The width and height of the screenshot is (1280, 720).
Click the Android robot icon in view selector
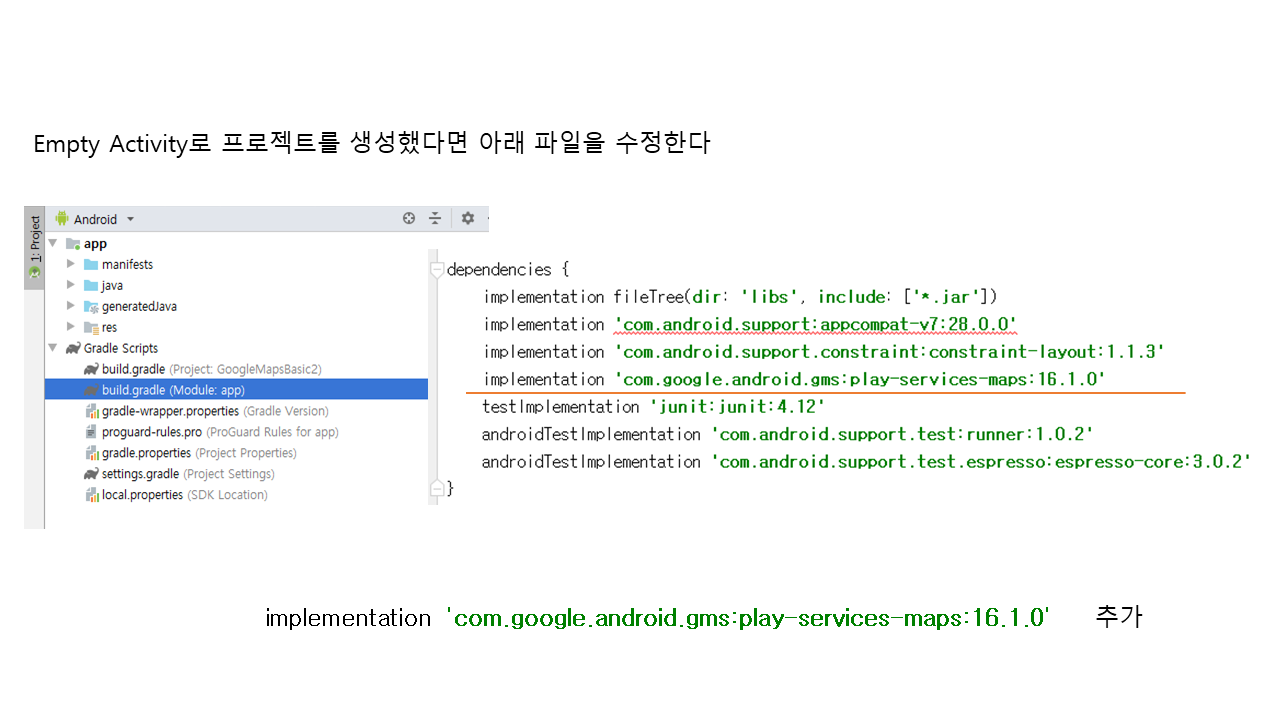[62, 219]
